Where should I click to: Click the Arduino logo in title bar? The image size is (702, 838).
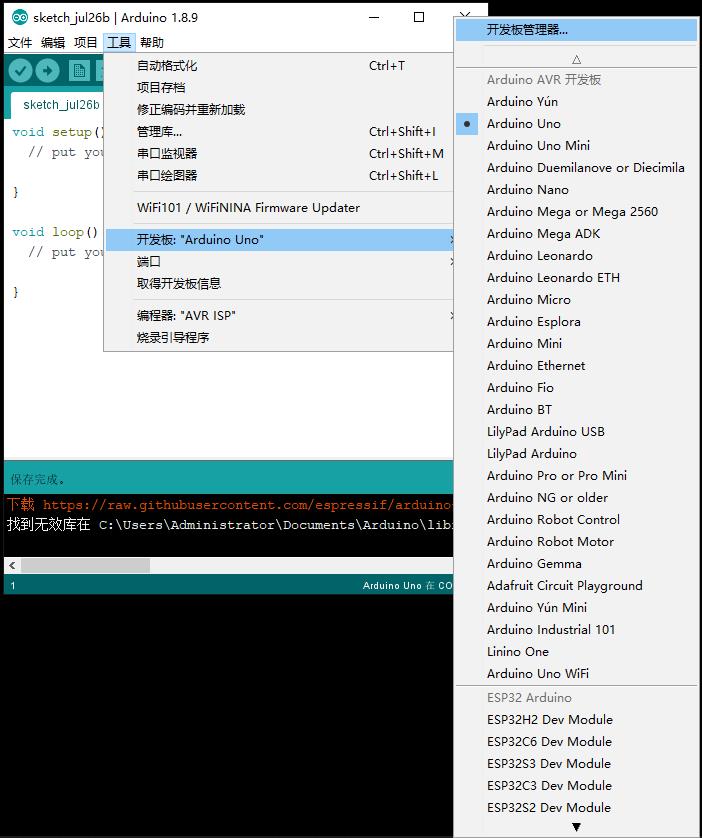click(20, 17)
